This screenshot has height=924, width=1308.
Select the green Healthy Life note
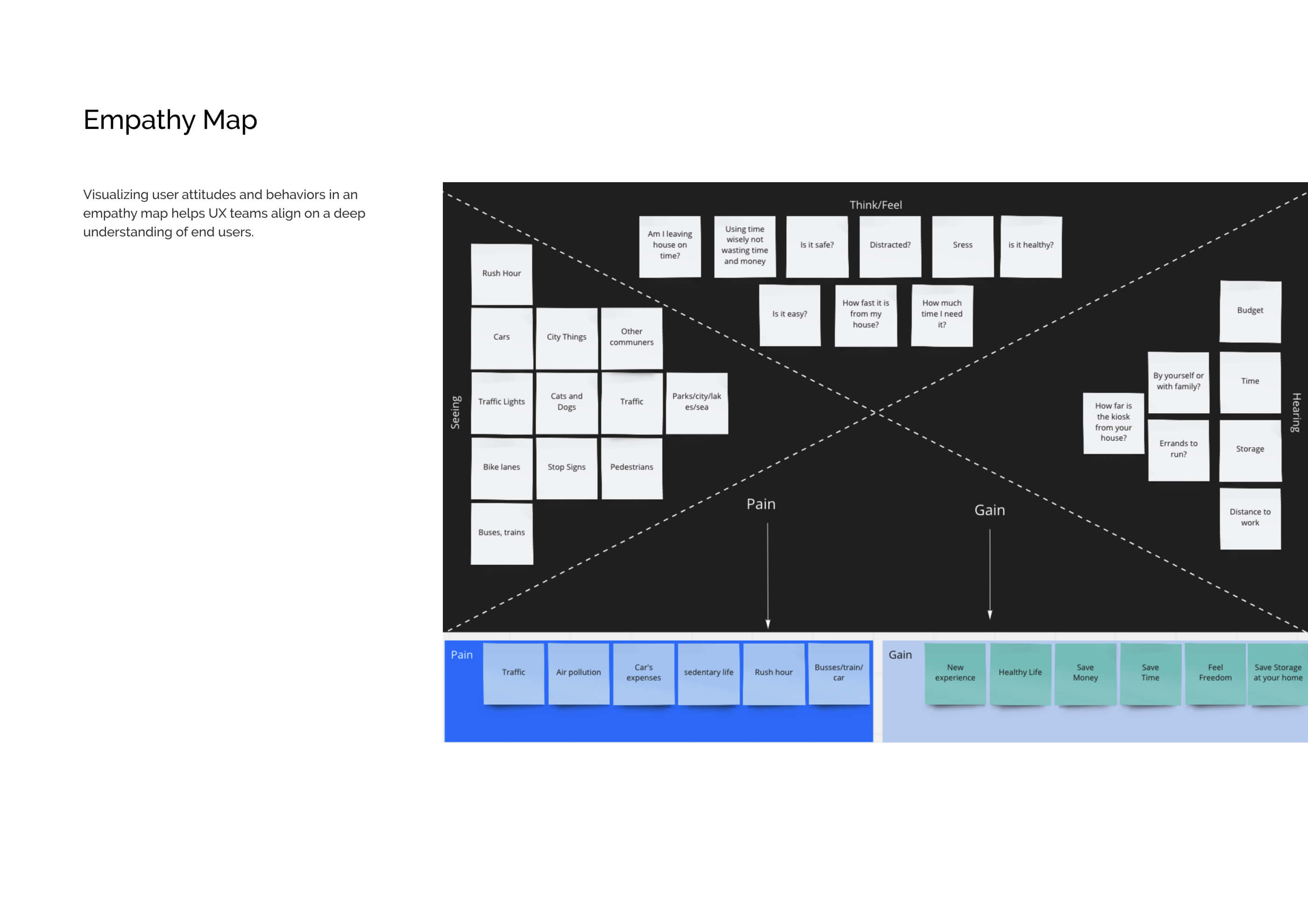tap(1020, 673)
